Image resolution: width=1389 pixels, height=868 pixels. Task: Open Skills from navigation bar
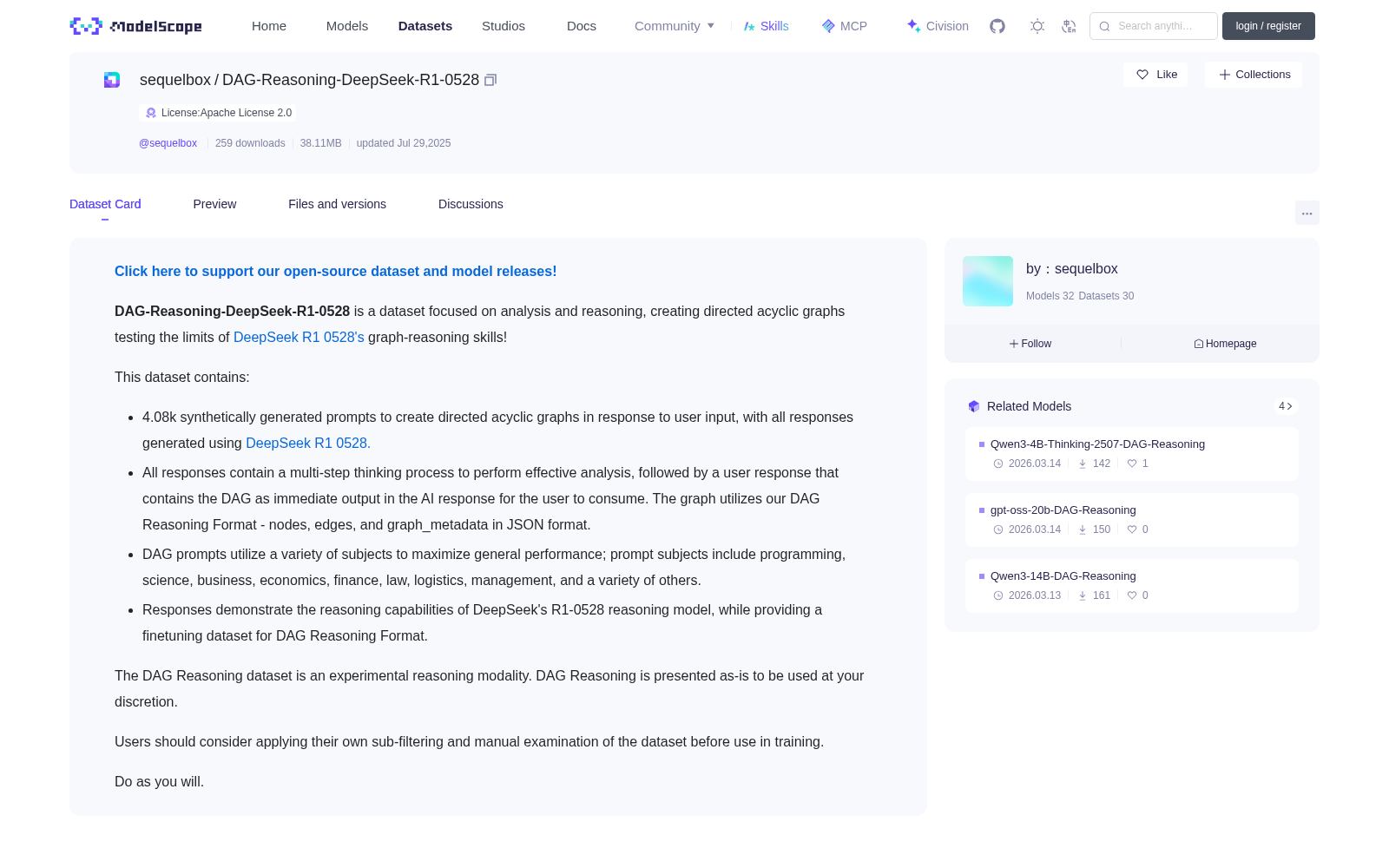pos(766,26)
